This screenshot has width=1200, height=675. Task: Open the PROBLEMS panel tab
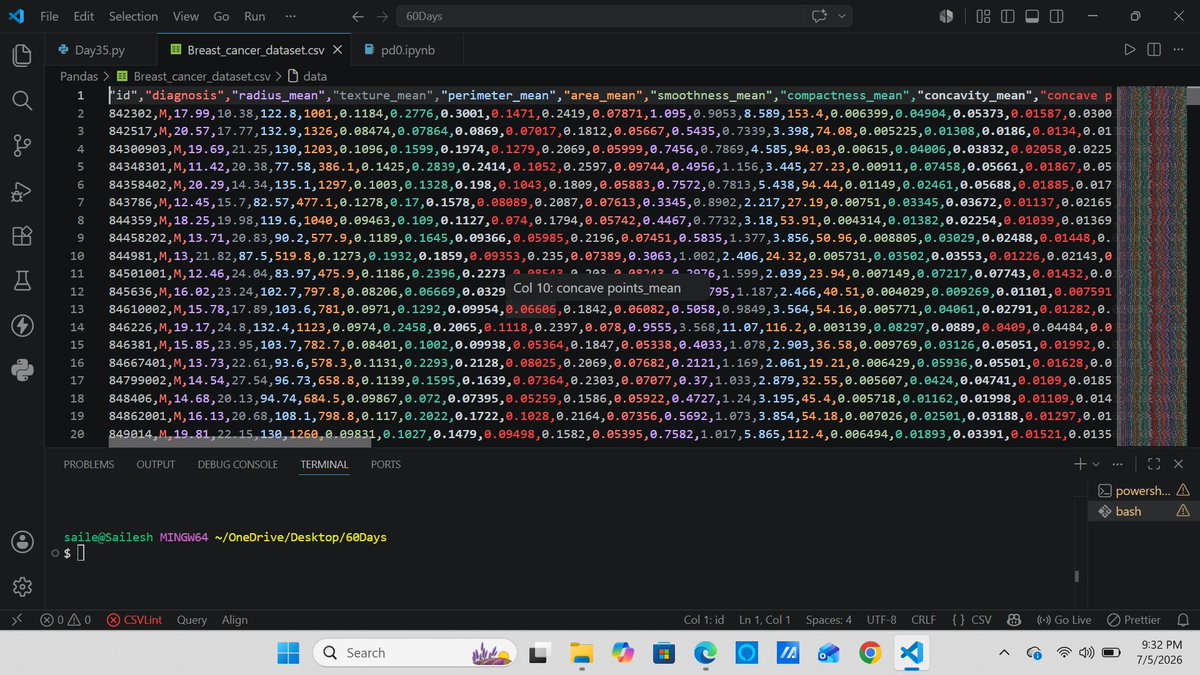pyautogui.click(x=89, y=464)
